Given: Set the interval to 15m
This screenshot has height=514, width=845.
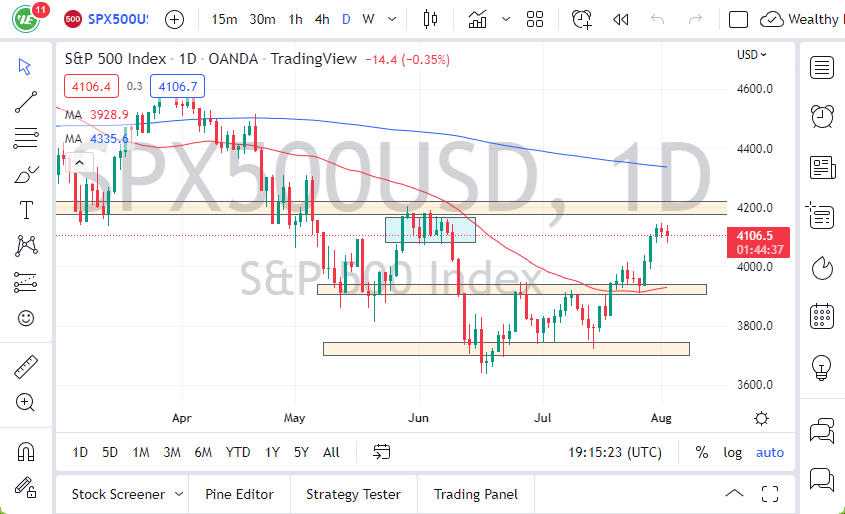Looking at the screenshot, I should click(225, 19).
